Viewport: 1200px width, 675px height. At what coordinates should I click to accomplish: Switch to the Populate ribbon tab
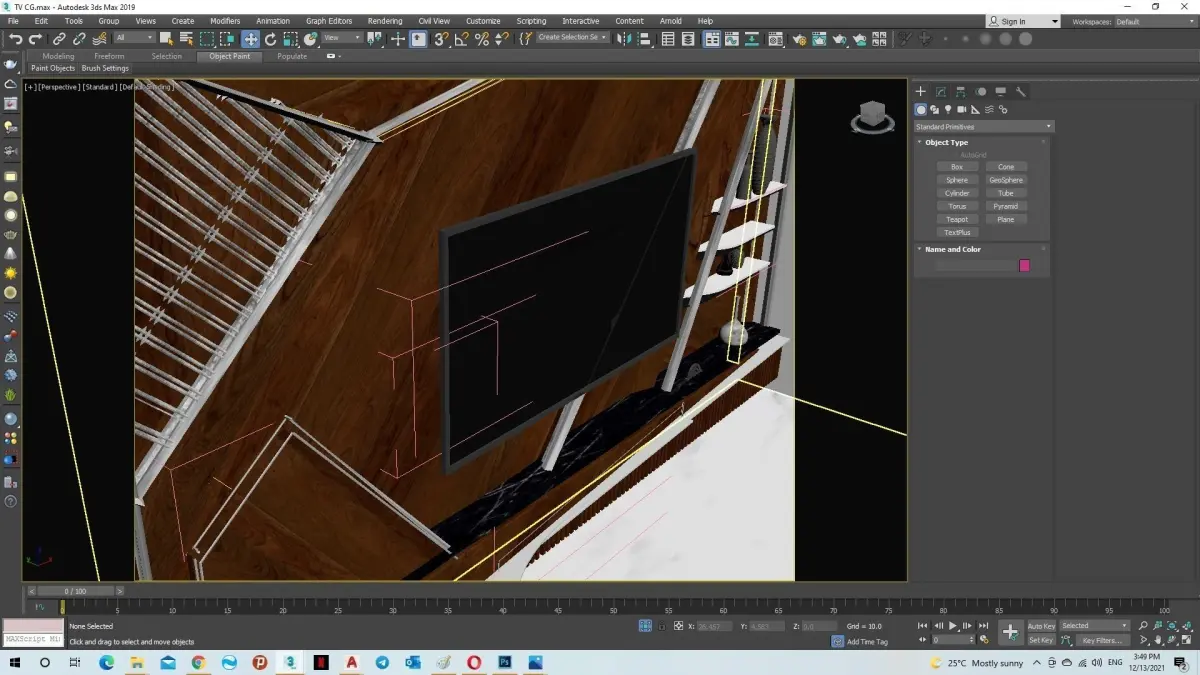point(292,56)
